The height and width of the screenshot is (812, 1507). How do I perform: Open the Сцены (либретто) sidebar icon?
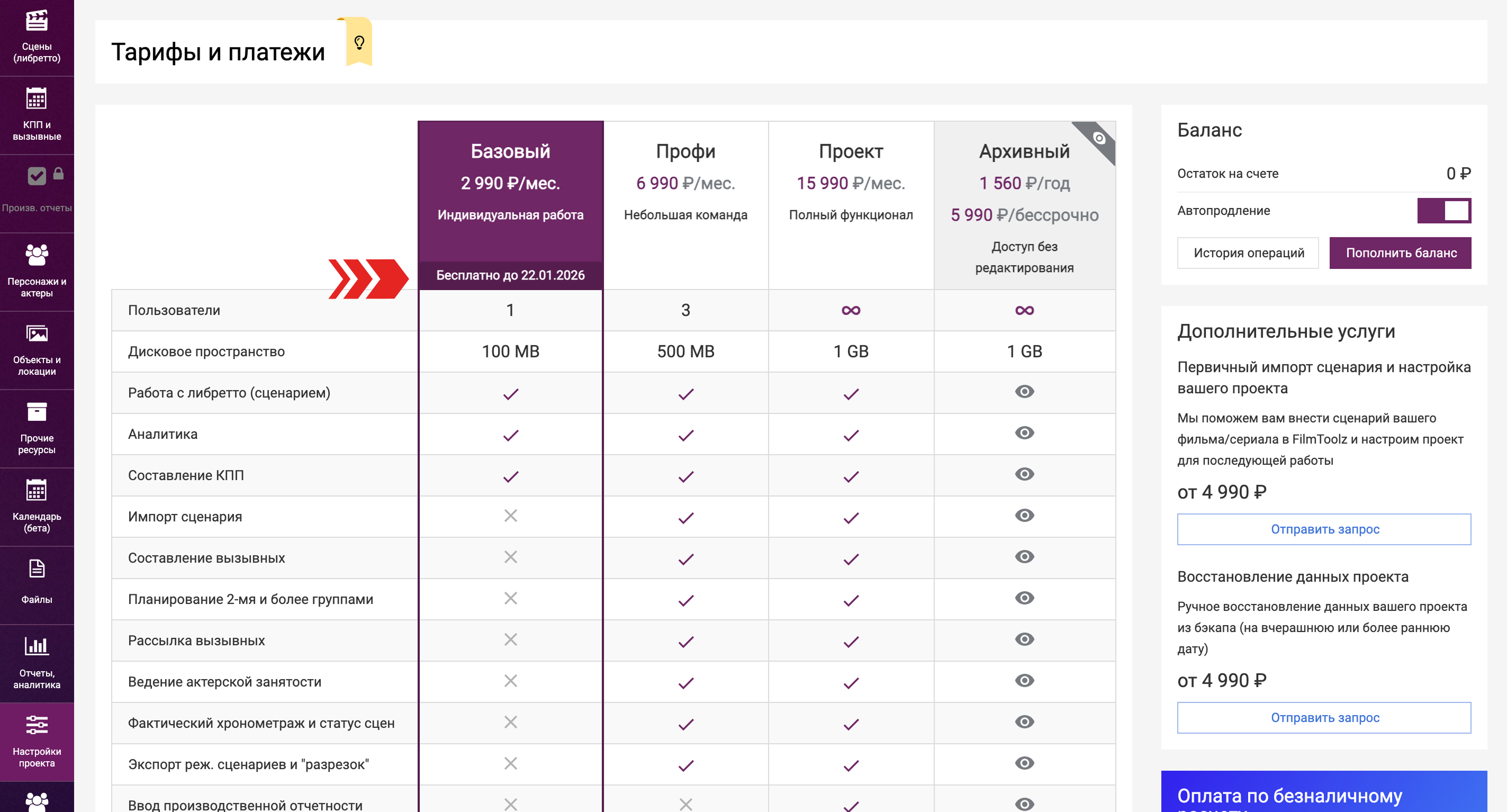click(37, 37)
